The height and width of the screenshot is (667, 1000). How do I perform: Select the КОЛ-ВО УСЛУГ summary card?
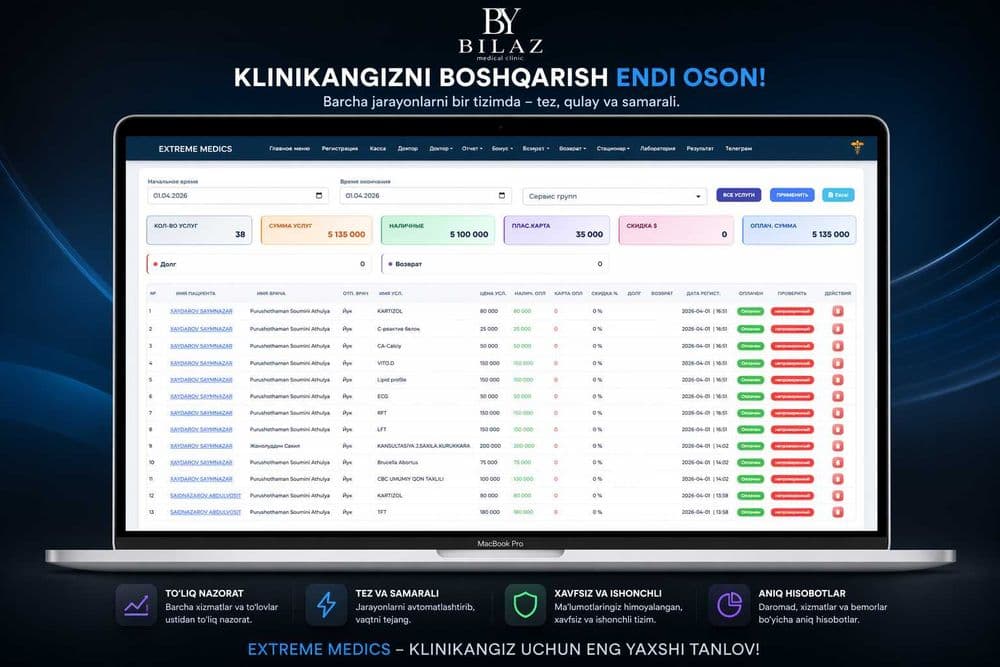[x=199, y=230]
